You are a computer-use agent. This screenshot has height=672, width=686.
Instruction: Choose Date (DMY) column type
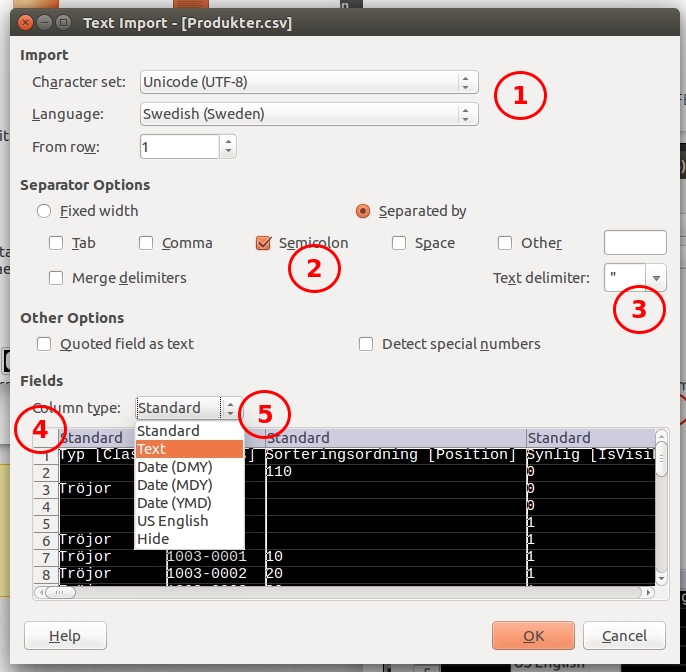tap(189, 467)
